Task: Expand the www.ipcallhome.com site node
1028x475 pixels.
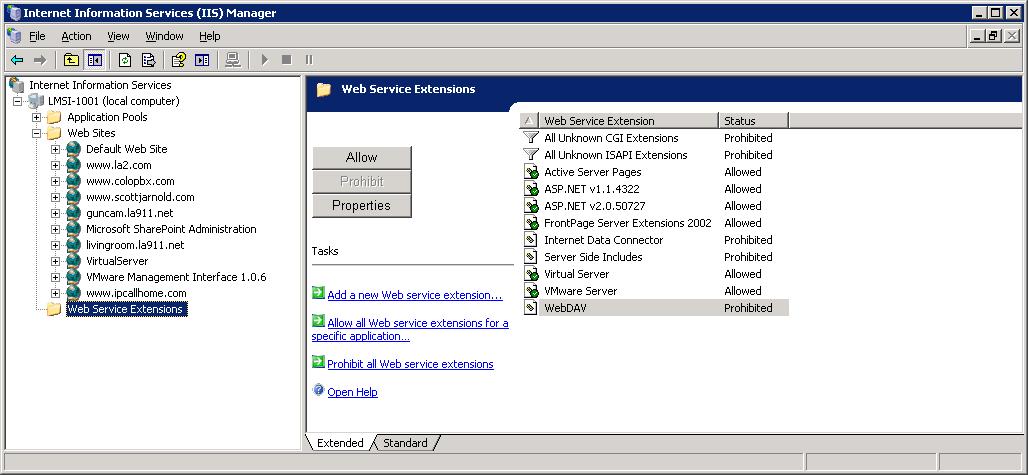Action: [55, 294]
